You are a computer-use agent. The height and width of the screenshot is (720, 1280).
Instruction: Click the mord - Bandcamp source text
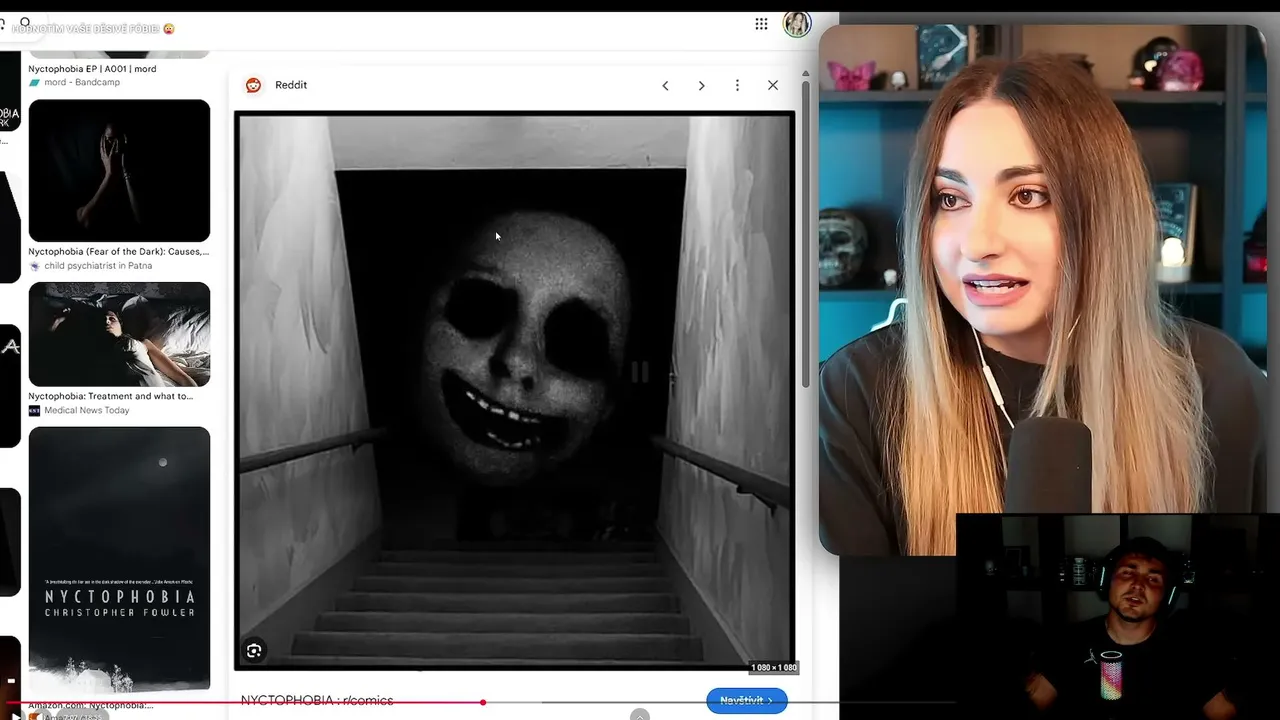point(82,82)
